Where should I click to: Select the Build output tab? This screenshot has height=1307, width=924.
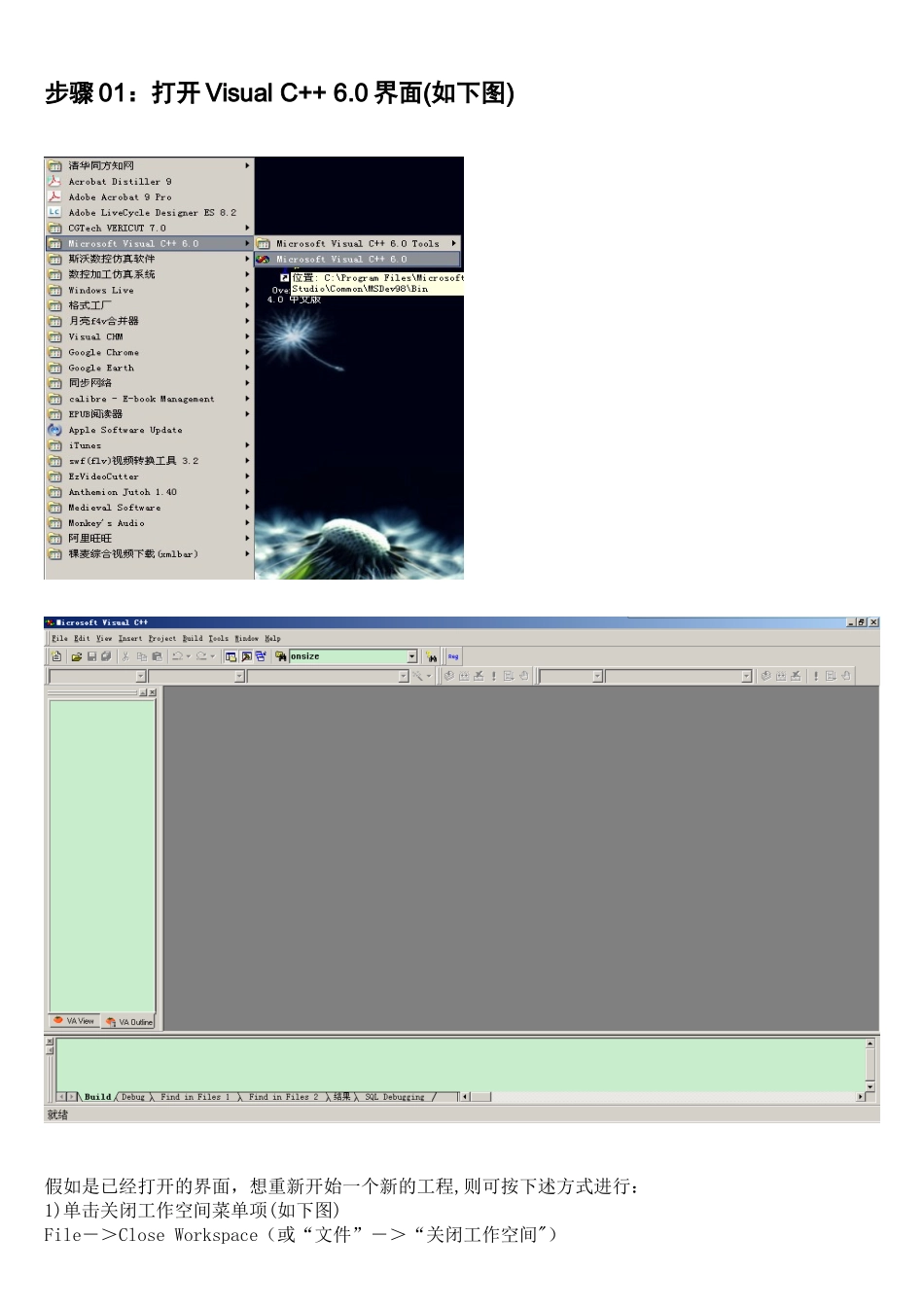[97, 1097]
